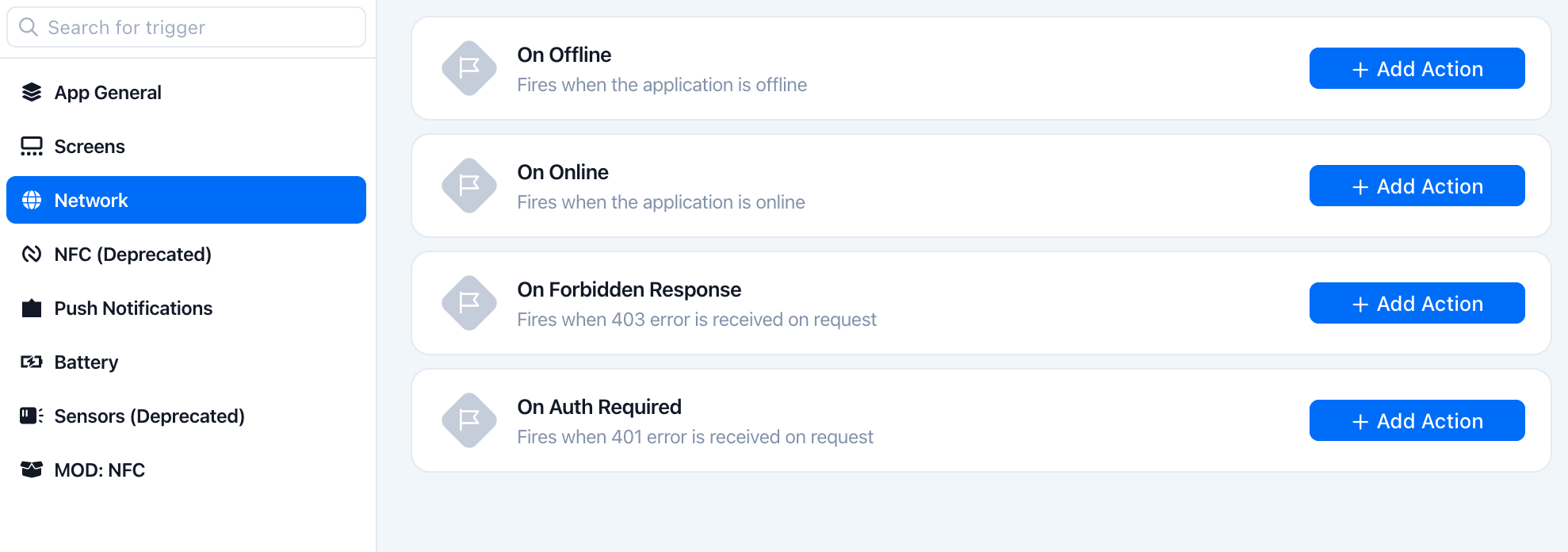
Task: Click the On Offline flag icon
Action: pyautogui.click(x=469, y=68)
